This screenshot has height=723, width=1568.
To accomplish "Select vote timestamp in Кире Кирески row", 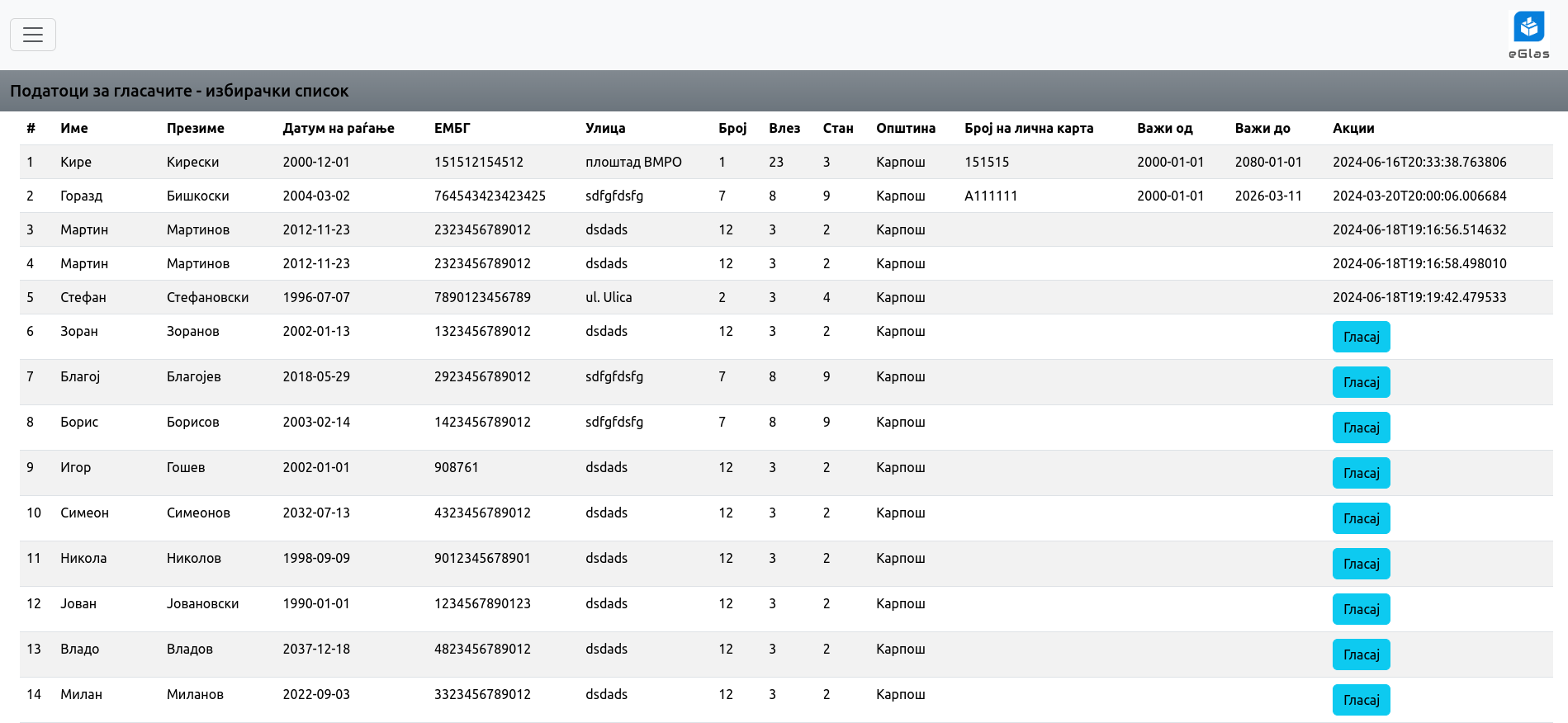I will tap(1419, 162).
